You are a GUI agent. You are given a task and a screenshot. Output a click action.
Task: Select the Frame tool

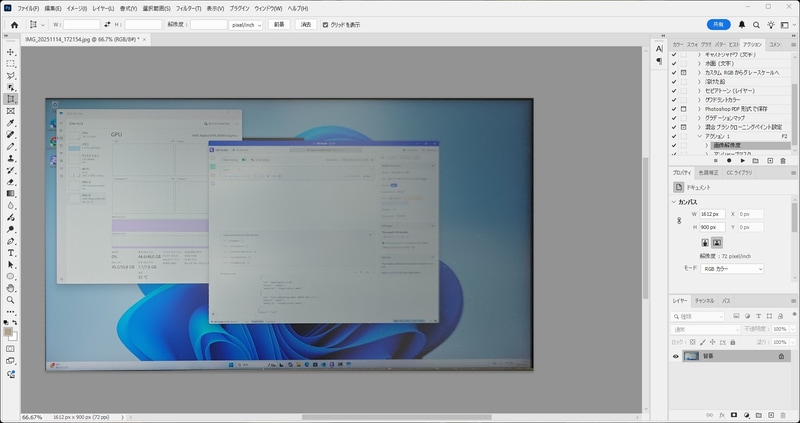10,111
